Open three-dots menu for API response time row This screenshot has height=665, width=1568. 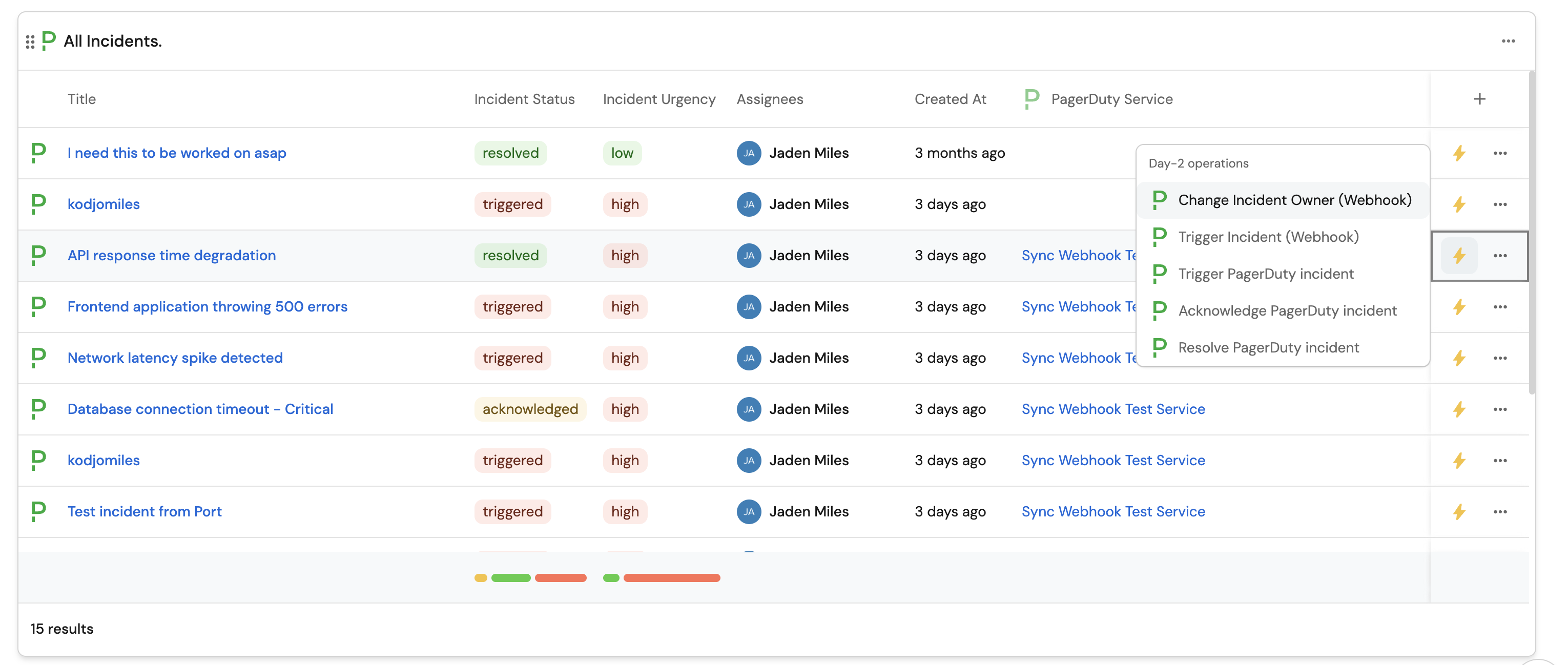1500,256
